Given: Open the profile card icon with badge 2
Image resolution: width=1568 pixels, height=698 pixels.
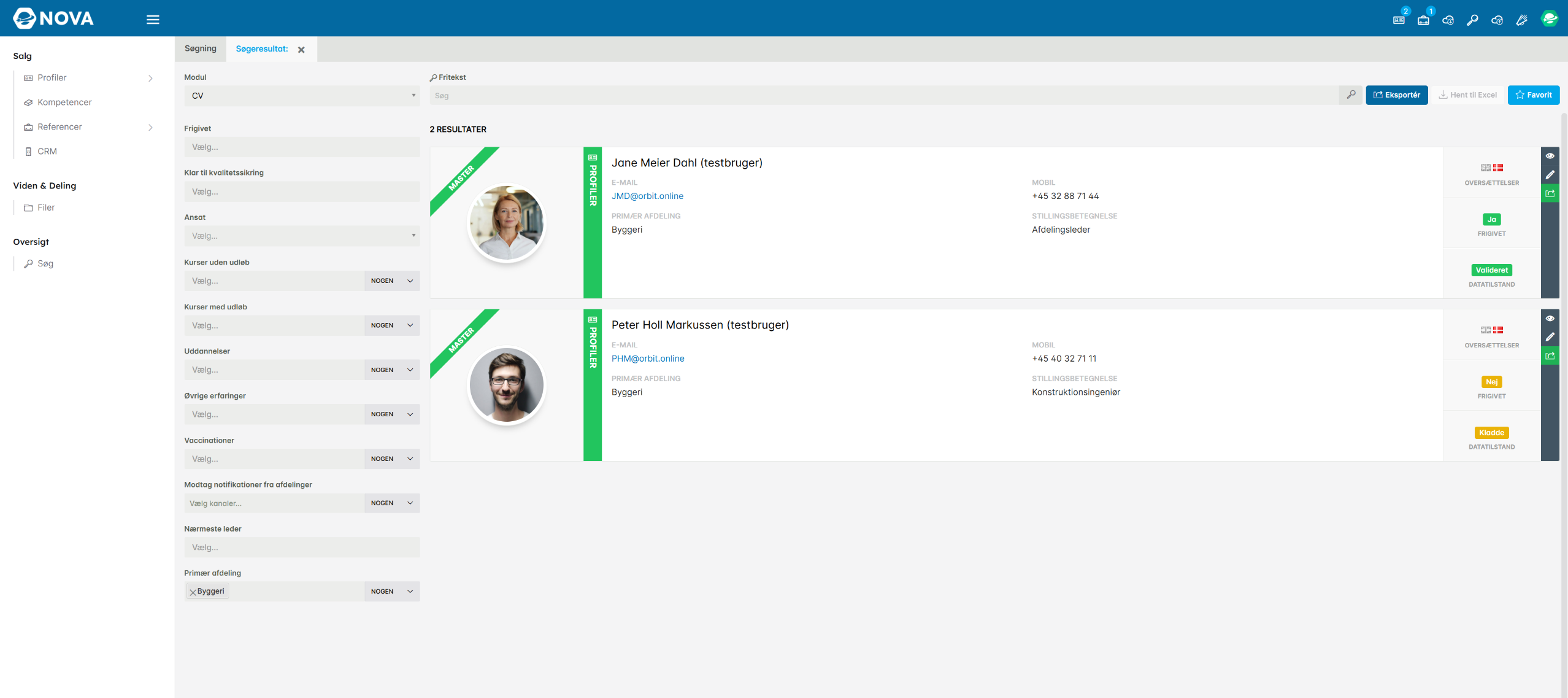Looking at the screenshot, I should click(1399, 20).
